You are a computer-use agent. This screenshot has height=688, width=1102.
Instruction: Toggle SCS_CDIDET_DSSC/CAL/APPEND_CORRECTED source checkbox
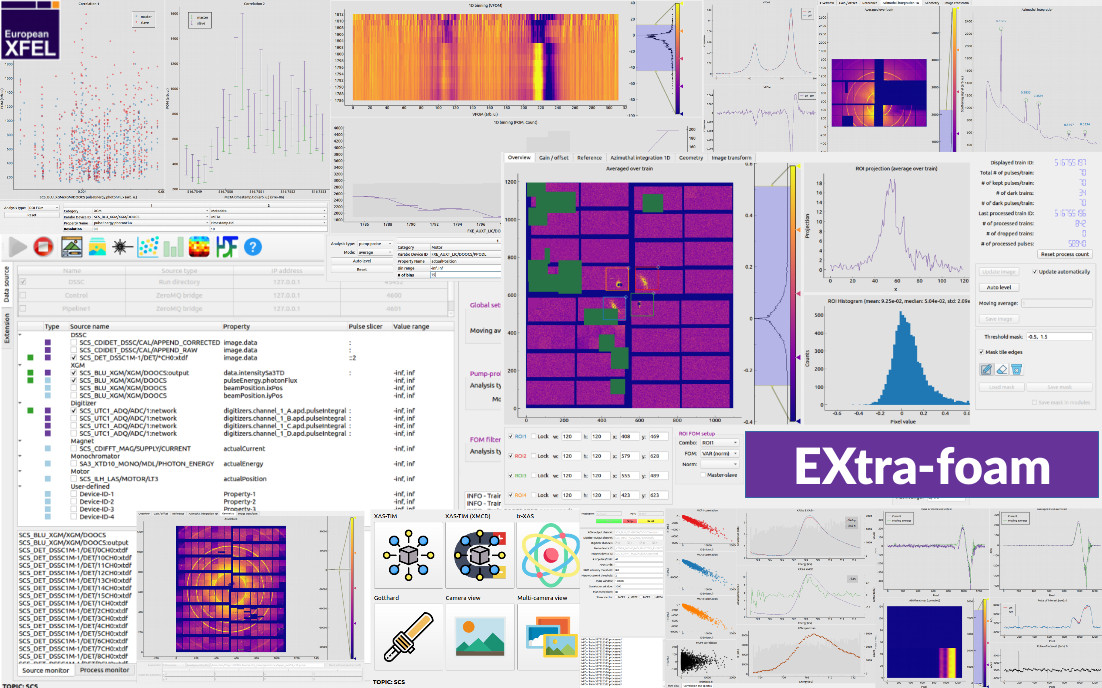click(74, 342)
